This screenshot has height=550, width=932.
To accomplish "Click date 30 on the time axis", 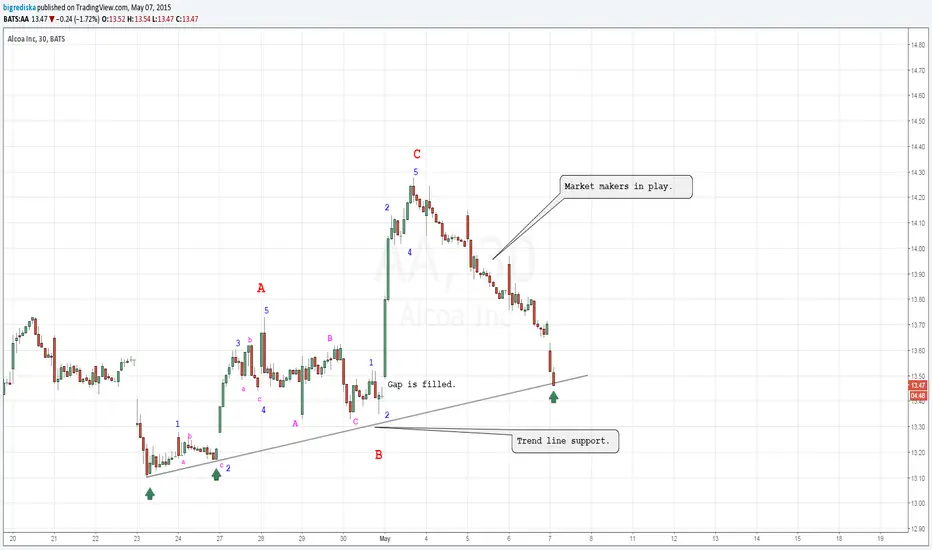I will click(x=344, y=539).
